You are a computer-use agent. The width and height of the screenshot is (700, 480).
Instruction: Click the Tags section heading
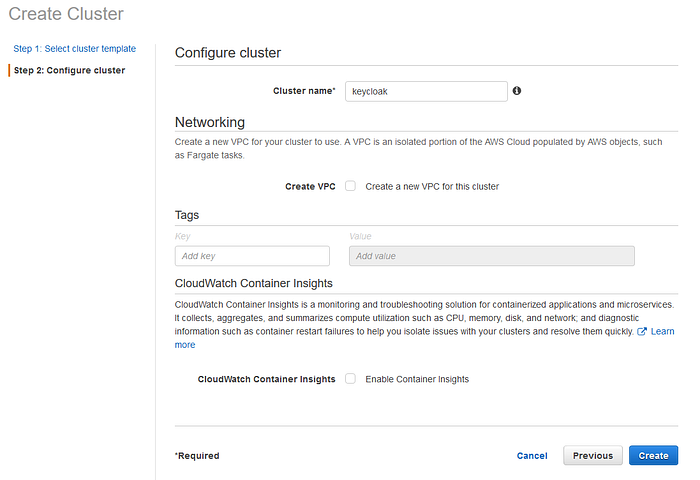(187, 215)
